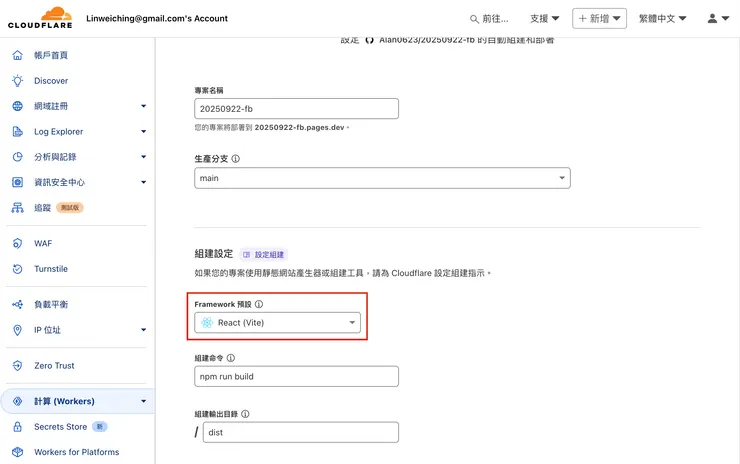Click the Discover lightbulb icon

[17, 81]
